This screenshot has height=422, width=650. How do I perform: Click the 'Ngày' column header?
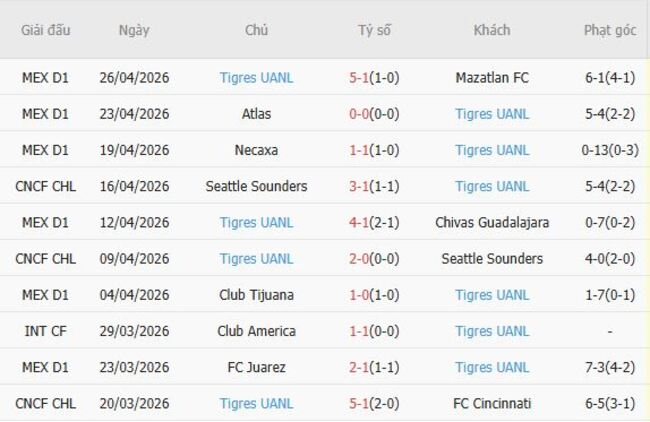click(134, 30)
